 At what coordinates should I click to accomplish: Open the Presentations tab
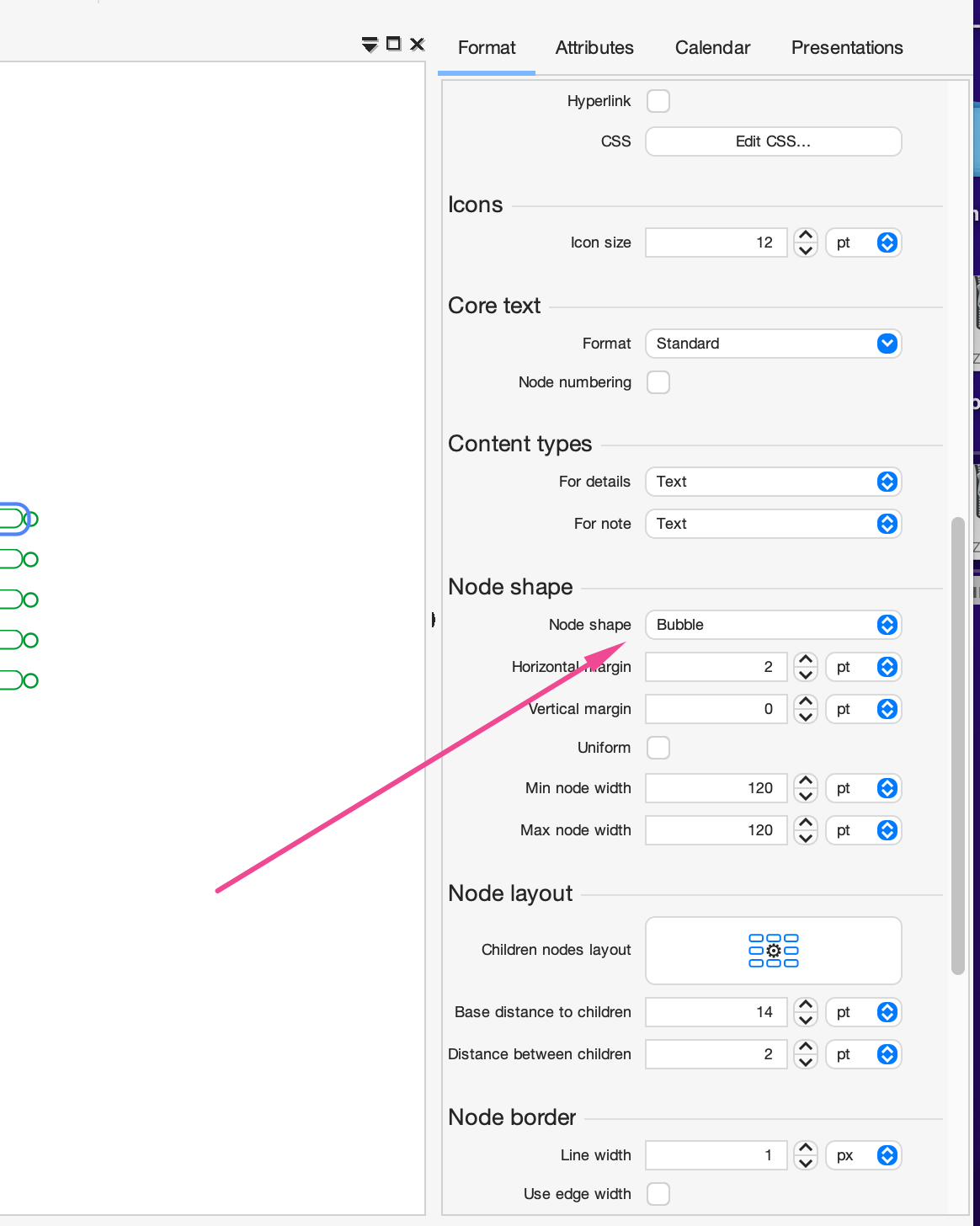[x=846, y=48]
